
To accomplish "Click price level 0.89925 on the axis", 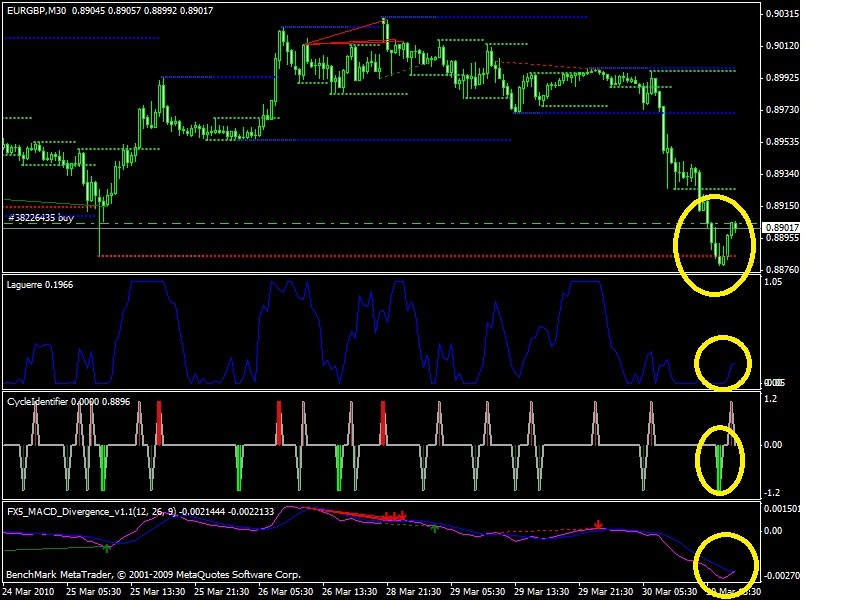I will click(x=782, y=78).
